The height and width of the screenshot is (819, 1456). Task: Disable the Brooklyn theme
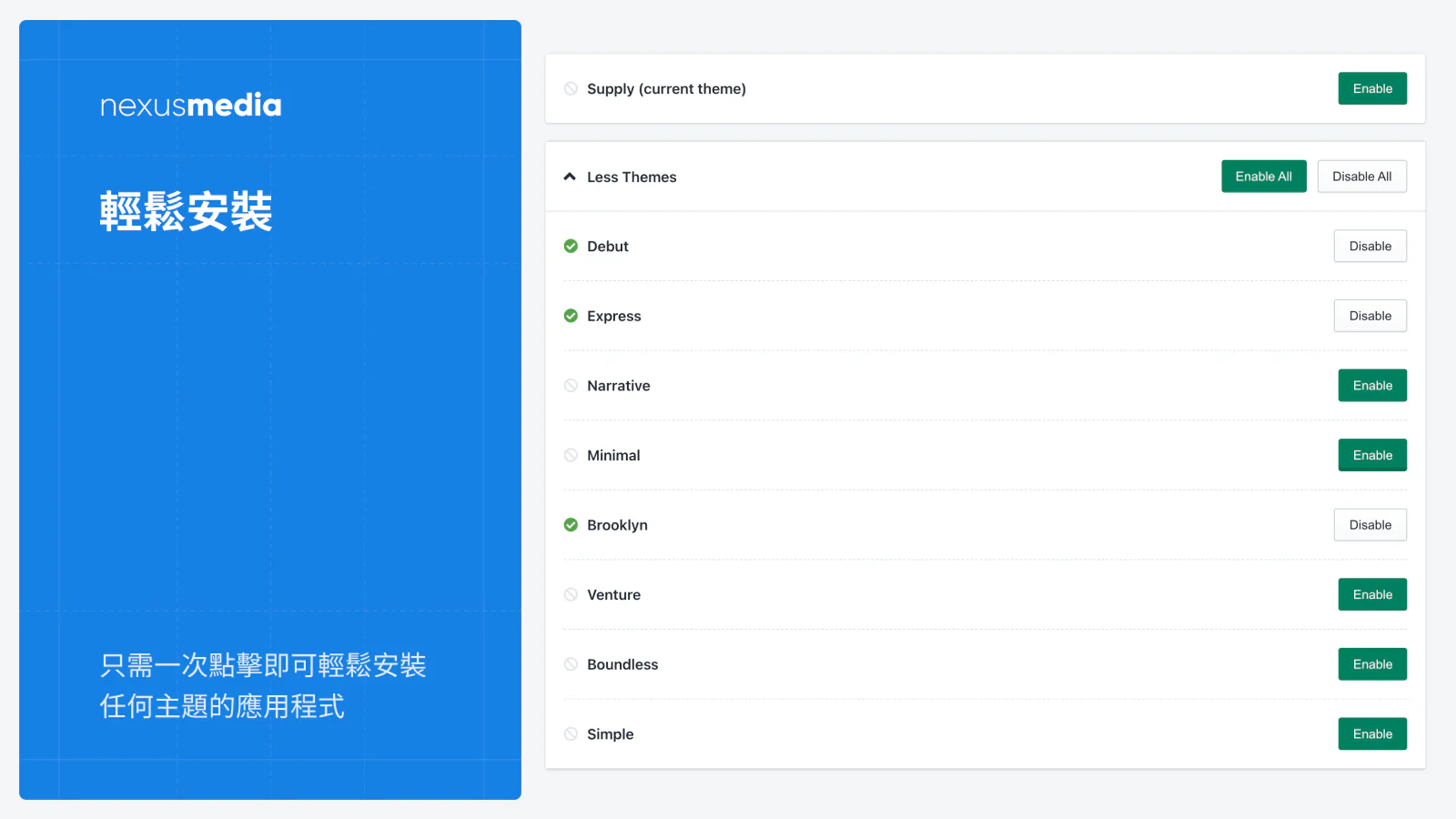pyautogui.click(x=1370, y=525)
